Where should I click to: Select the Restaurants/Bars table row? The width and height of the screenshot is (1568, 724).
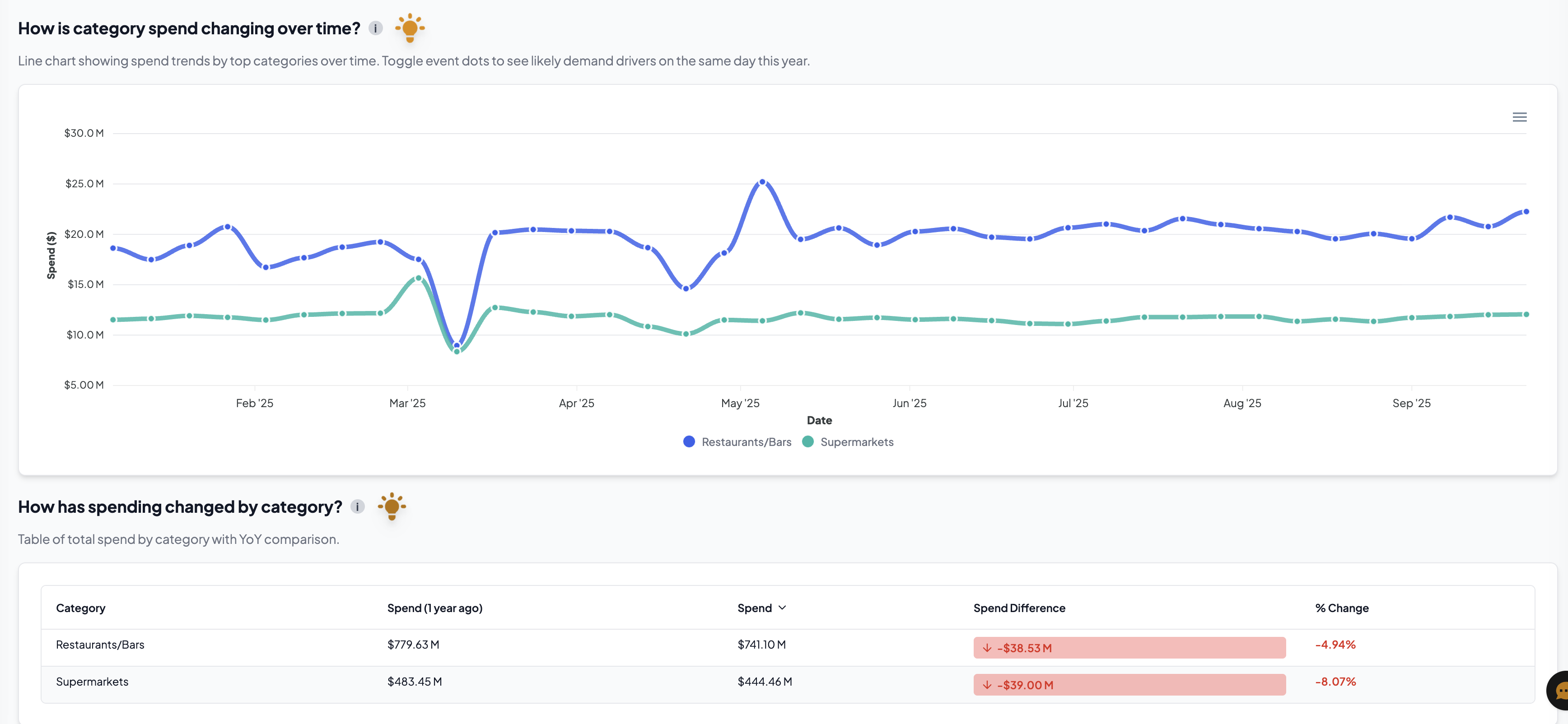tap(100, 645)
